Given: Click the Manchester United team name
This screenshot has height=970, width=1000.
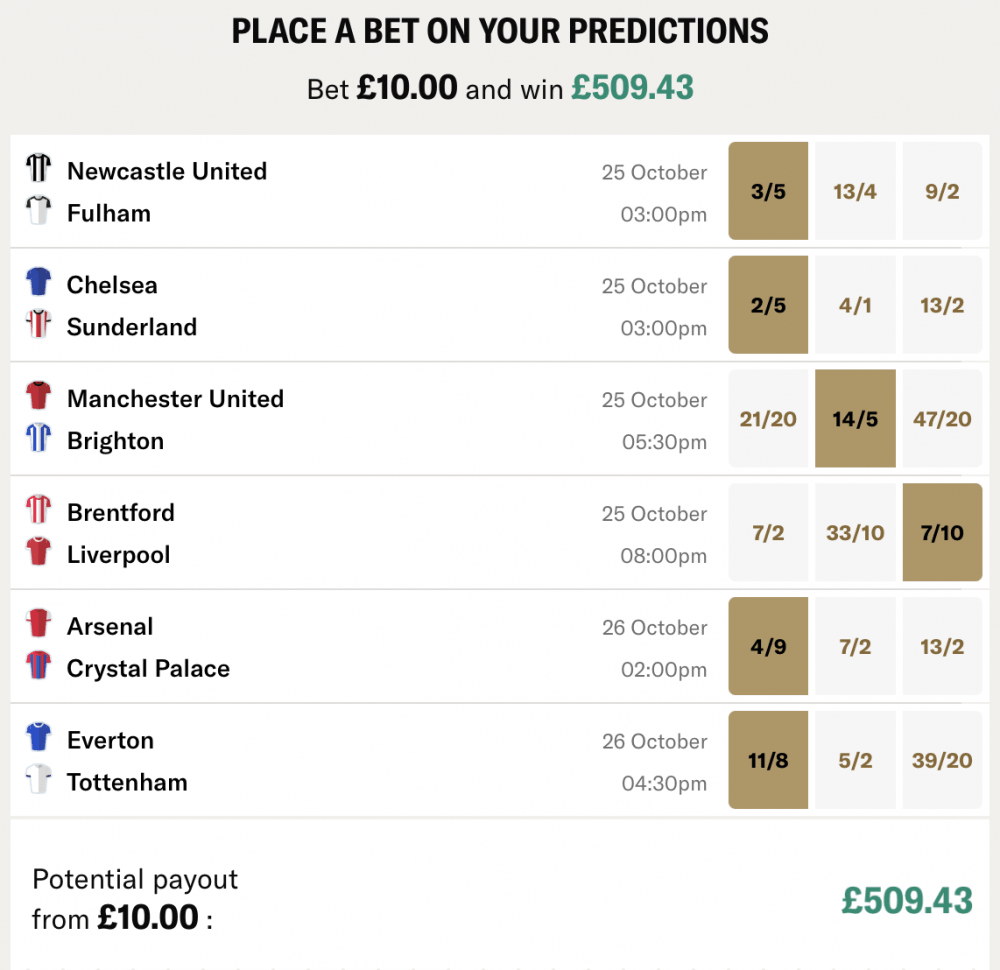Looking at the screenshot, I should point(175,399).
